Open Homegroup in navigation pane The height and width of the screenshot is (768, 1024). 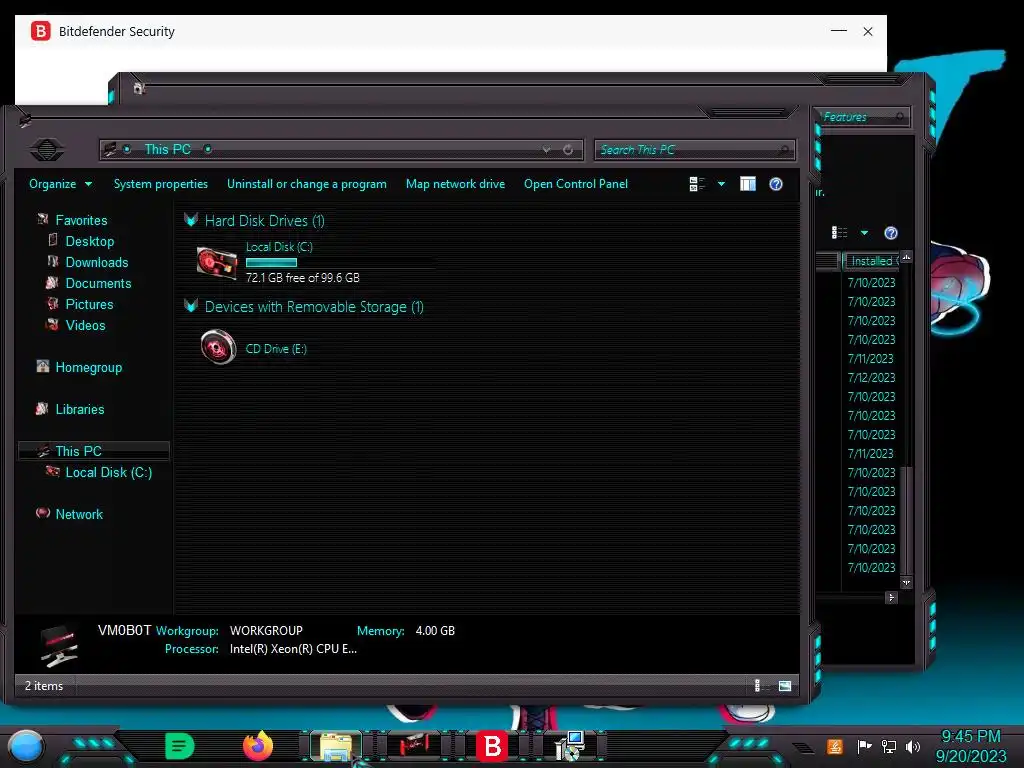(x=88, y=367)
